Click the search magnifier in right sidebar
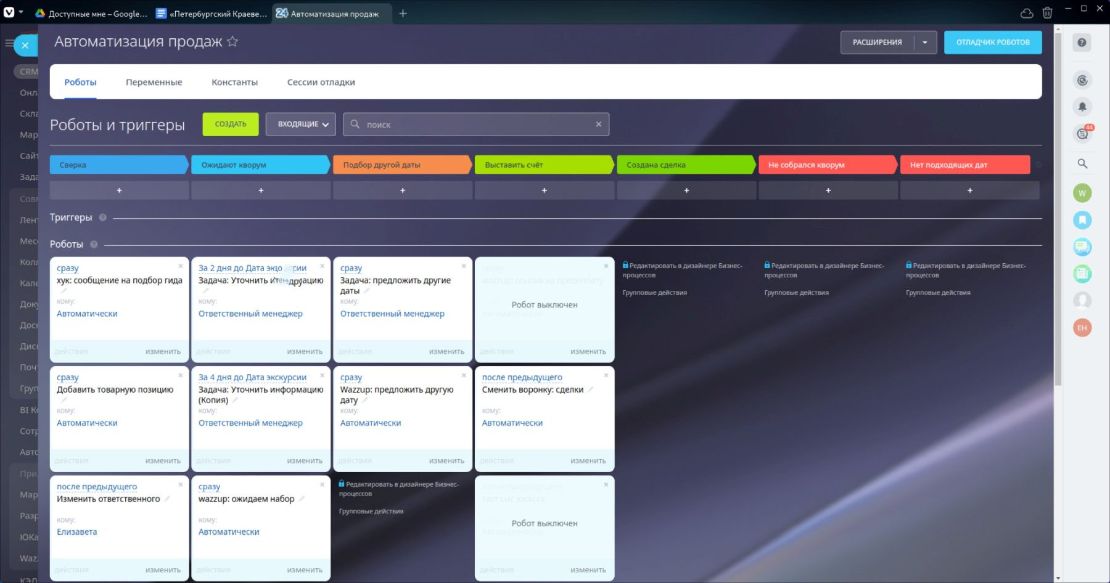This screenshot has height=583, width=1110. coord(1082,163)
